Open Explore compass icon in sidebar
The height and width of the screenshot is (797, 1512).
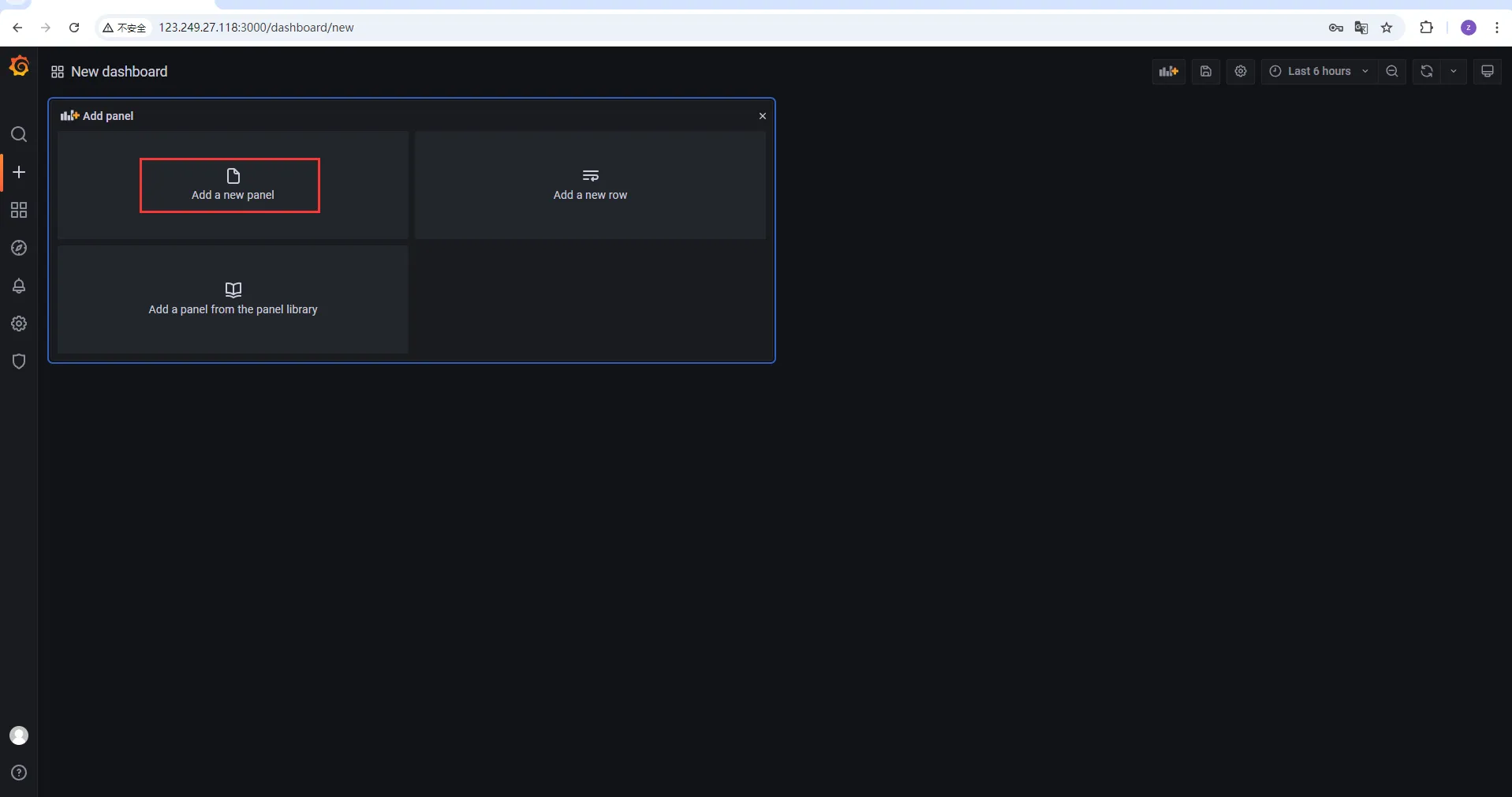19,248
